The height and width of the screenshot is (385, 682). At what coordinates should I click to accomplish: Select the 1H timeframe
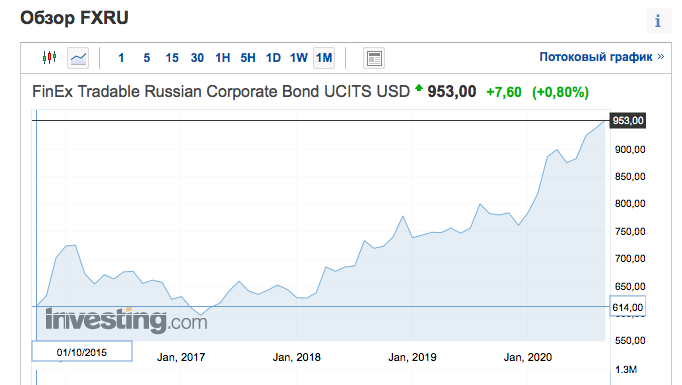(x=223, y=58)
